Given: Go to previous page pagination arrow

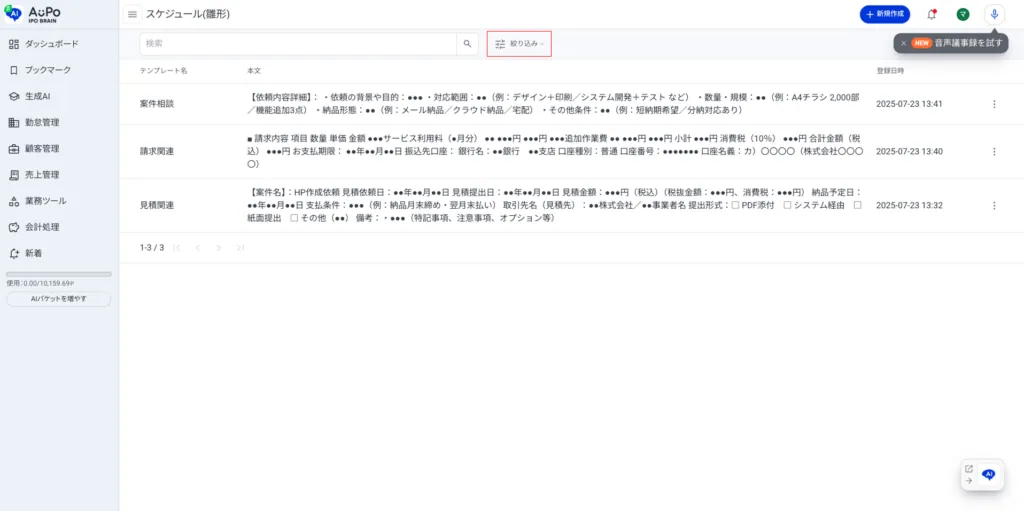Looking at the screenshot, I should (x=198, y=248).
